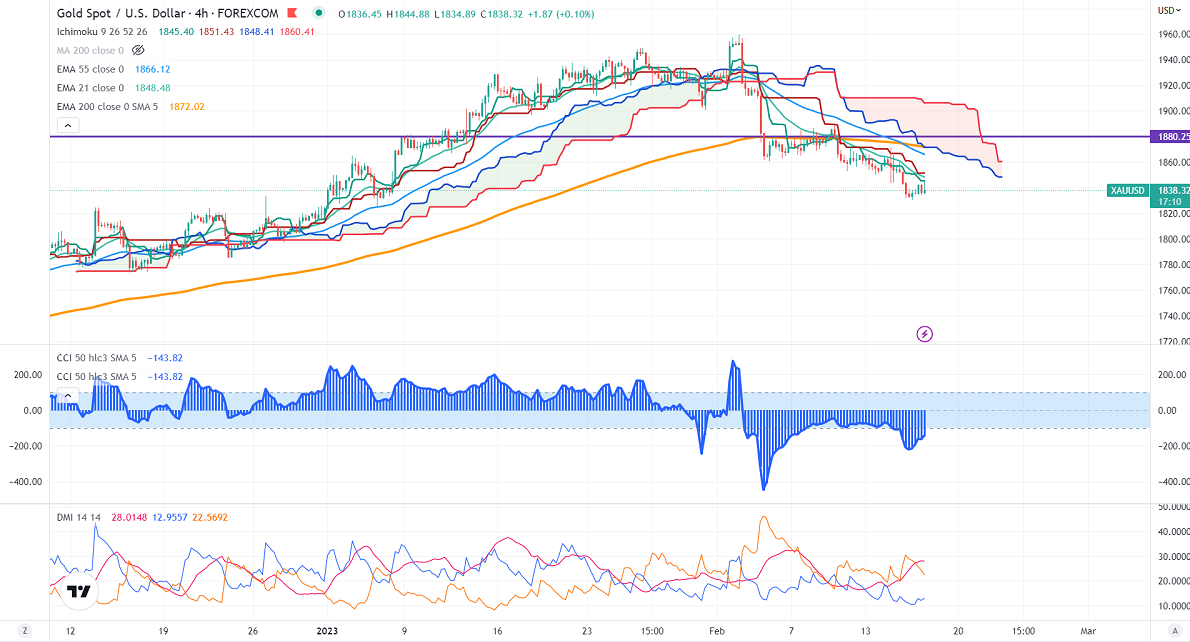Click the Gold Spot / U.S. Dollar title
This screenshot has width=1190, height=642.
pyautogui.click(x=137, y=13)
